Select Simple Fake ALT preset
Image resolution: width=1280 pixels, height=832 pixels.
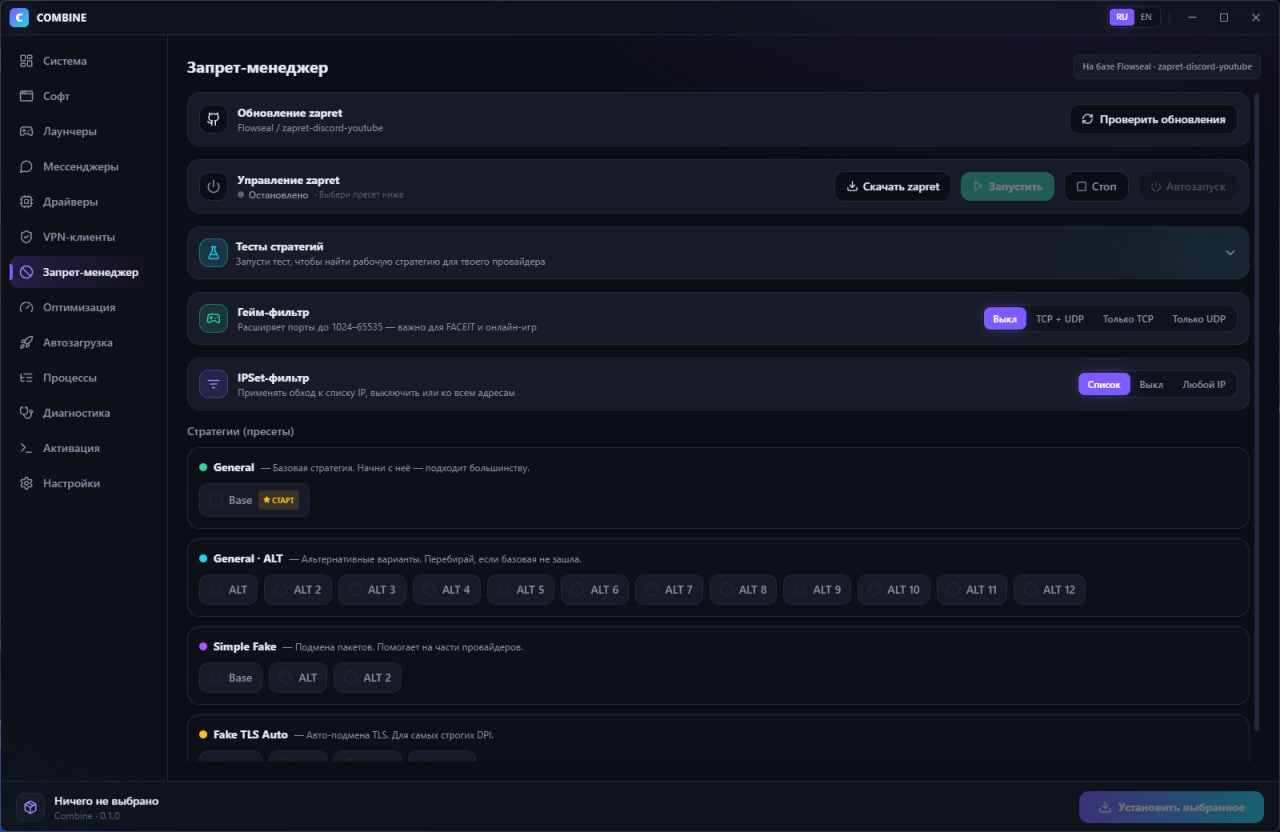pos(298,678)
